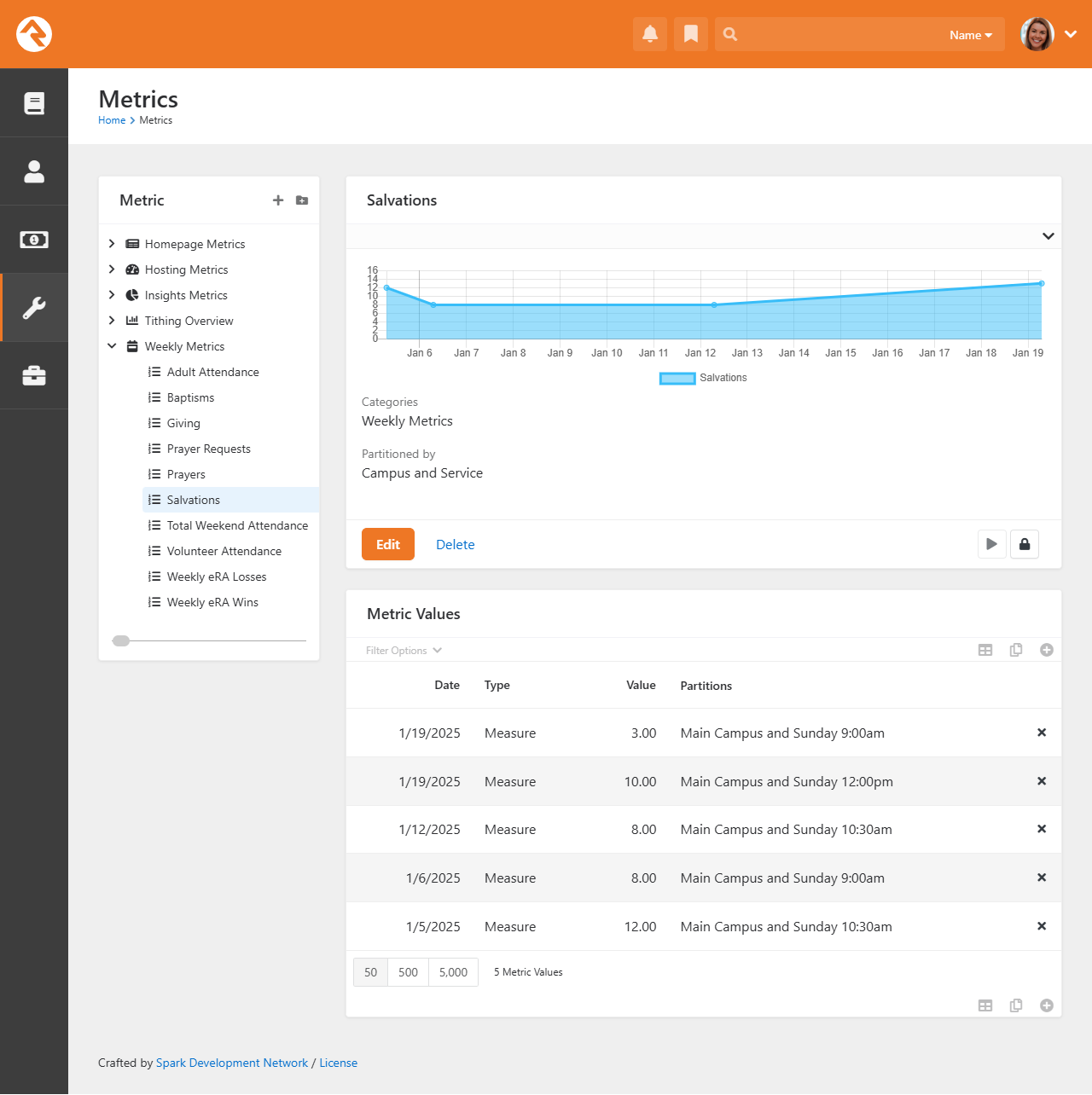Select Baptisms metric
The image size is (1092, 1095).
point(190,397)
